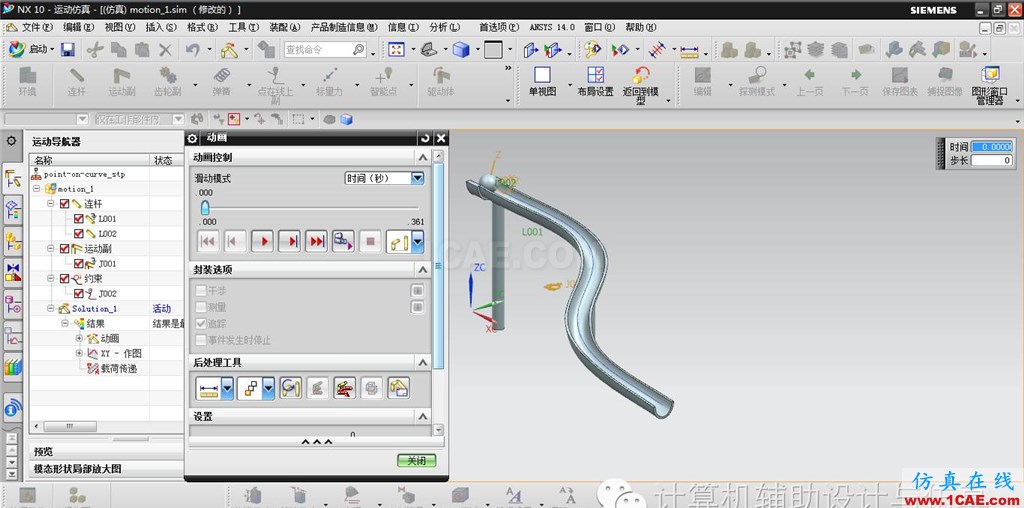Click the gear icon in 动画 dialog title

[192, 138]
